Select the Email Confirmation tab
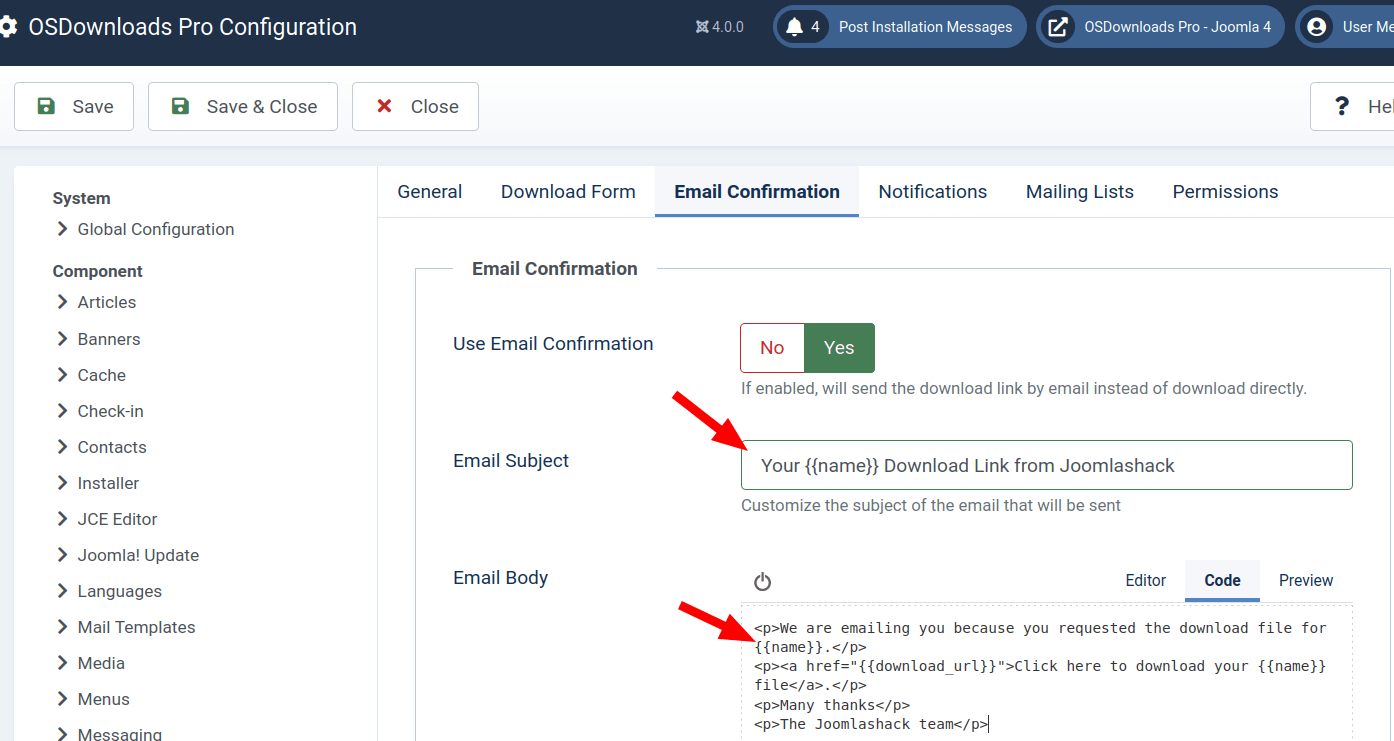Image resolution: width=1394 pixels, height=741 pixels. click(x=757, y=192)
